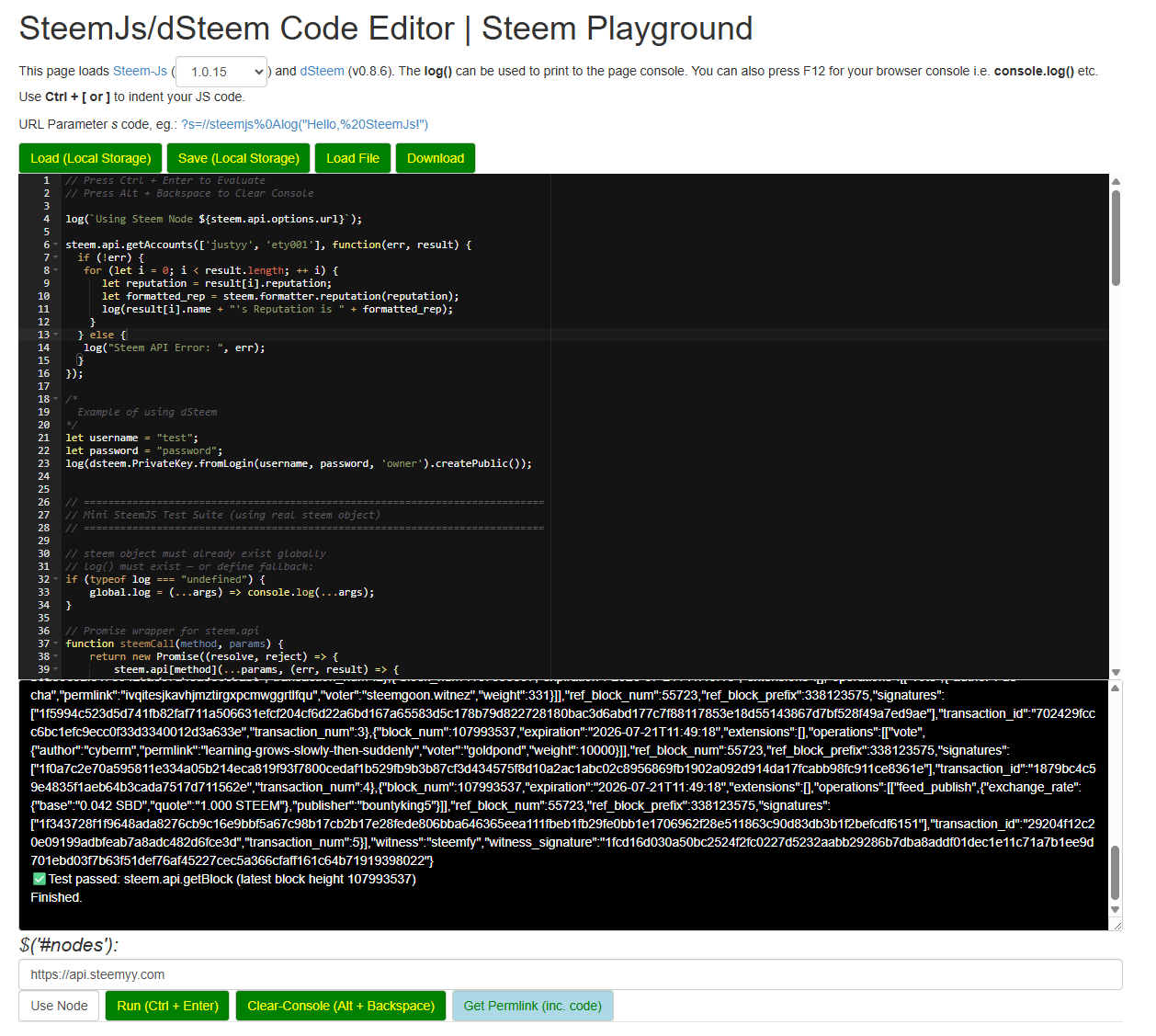1156x1036 pixels.
Task: Click the Load File button
Action: [353, 158]
